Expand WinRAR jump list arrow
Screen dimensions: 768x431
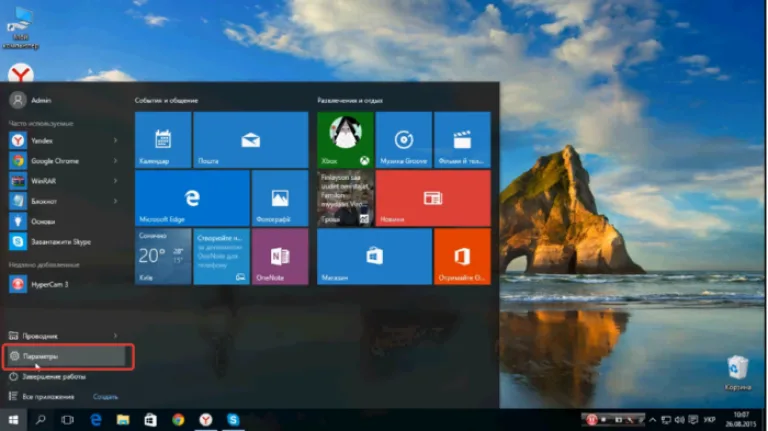(116, 181)
